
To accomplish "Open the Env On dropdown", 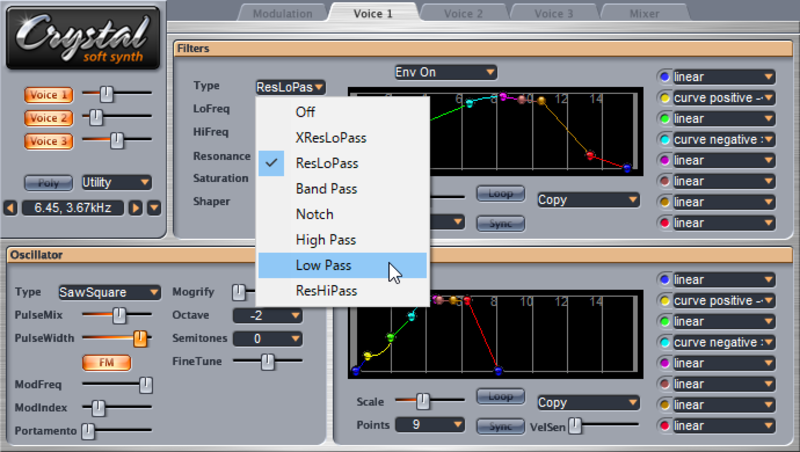I will [x=445, y=72].
